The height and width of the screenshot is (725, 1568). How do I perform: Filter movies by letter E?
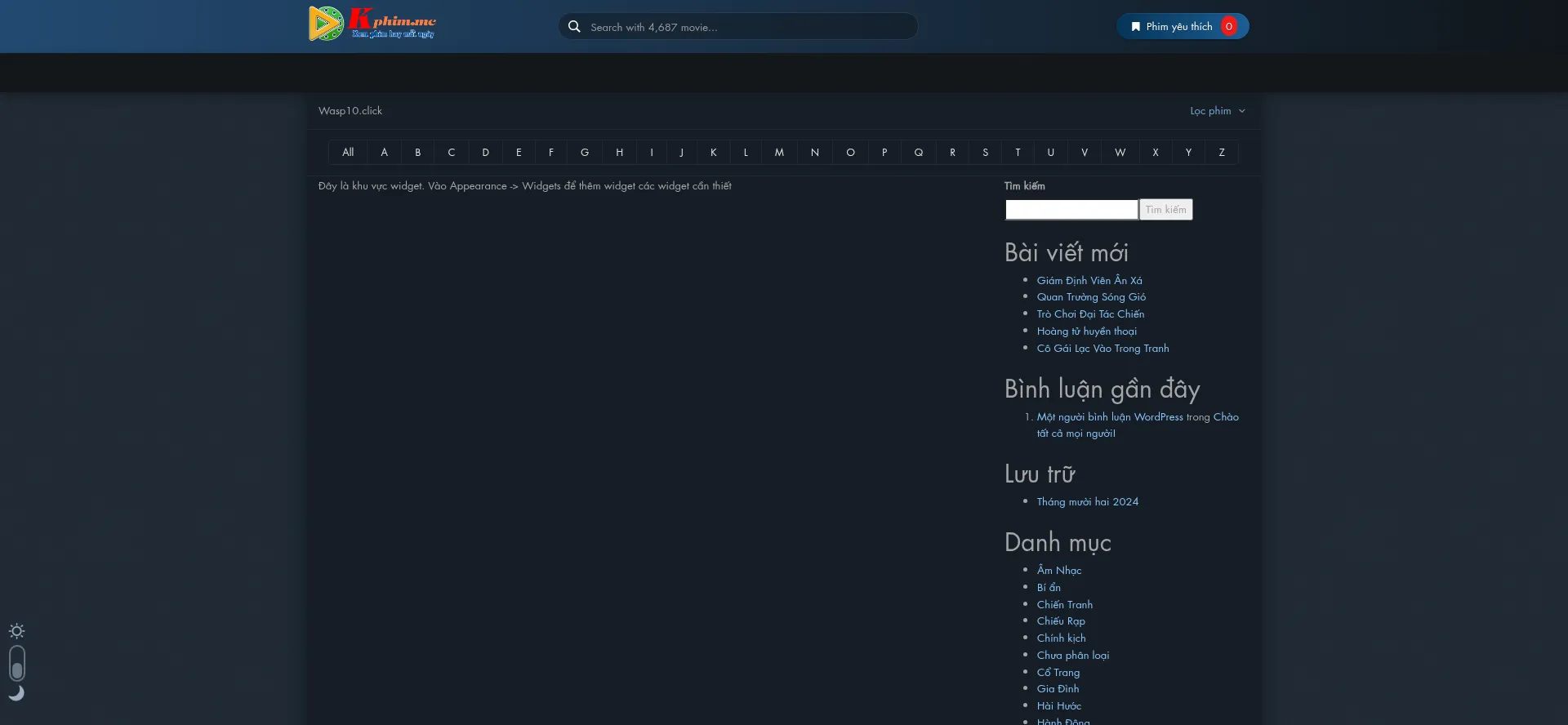coord(519,153)
